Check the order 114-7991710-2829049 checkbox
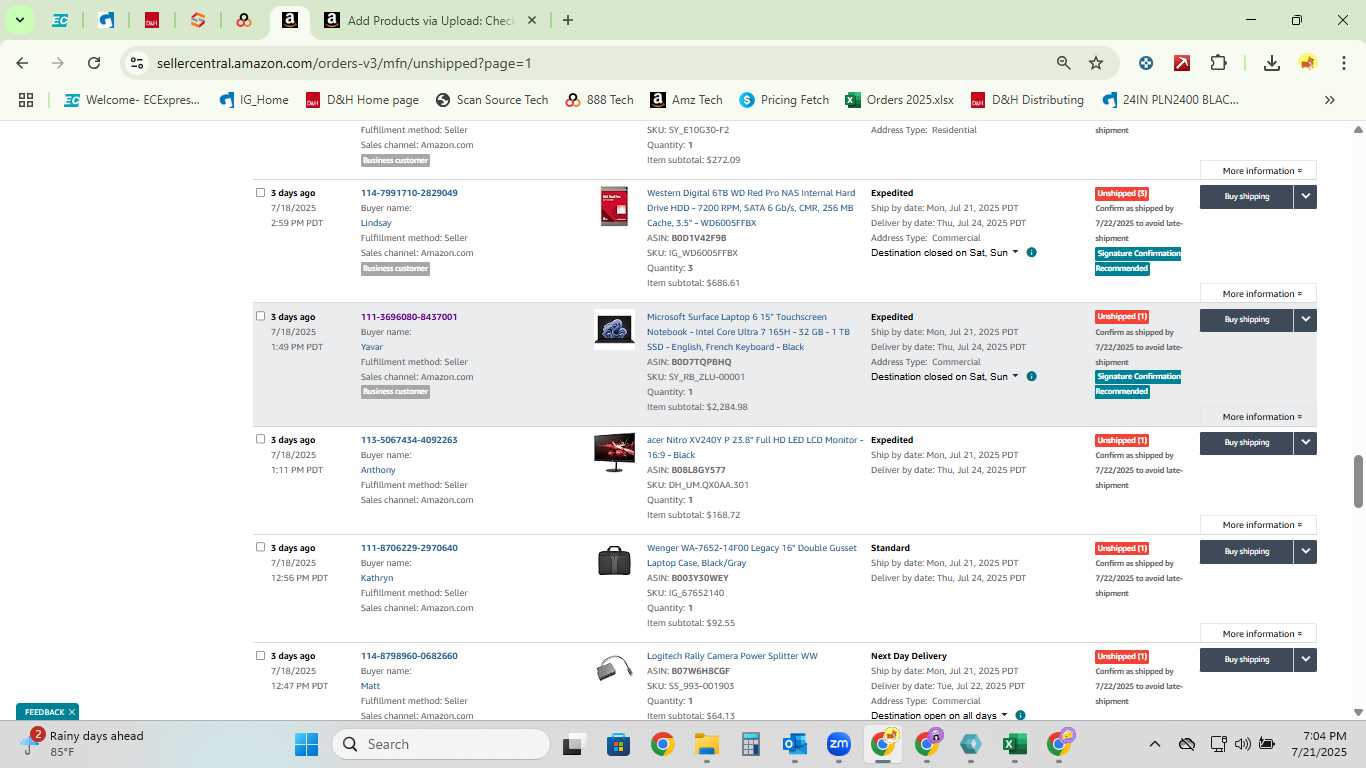The width and height of the screenshot is (1366, 768). tap(260, 192)
